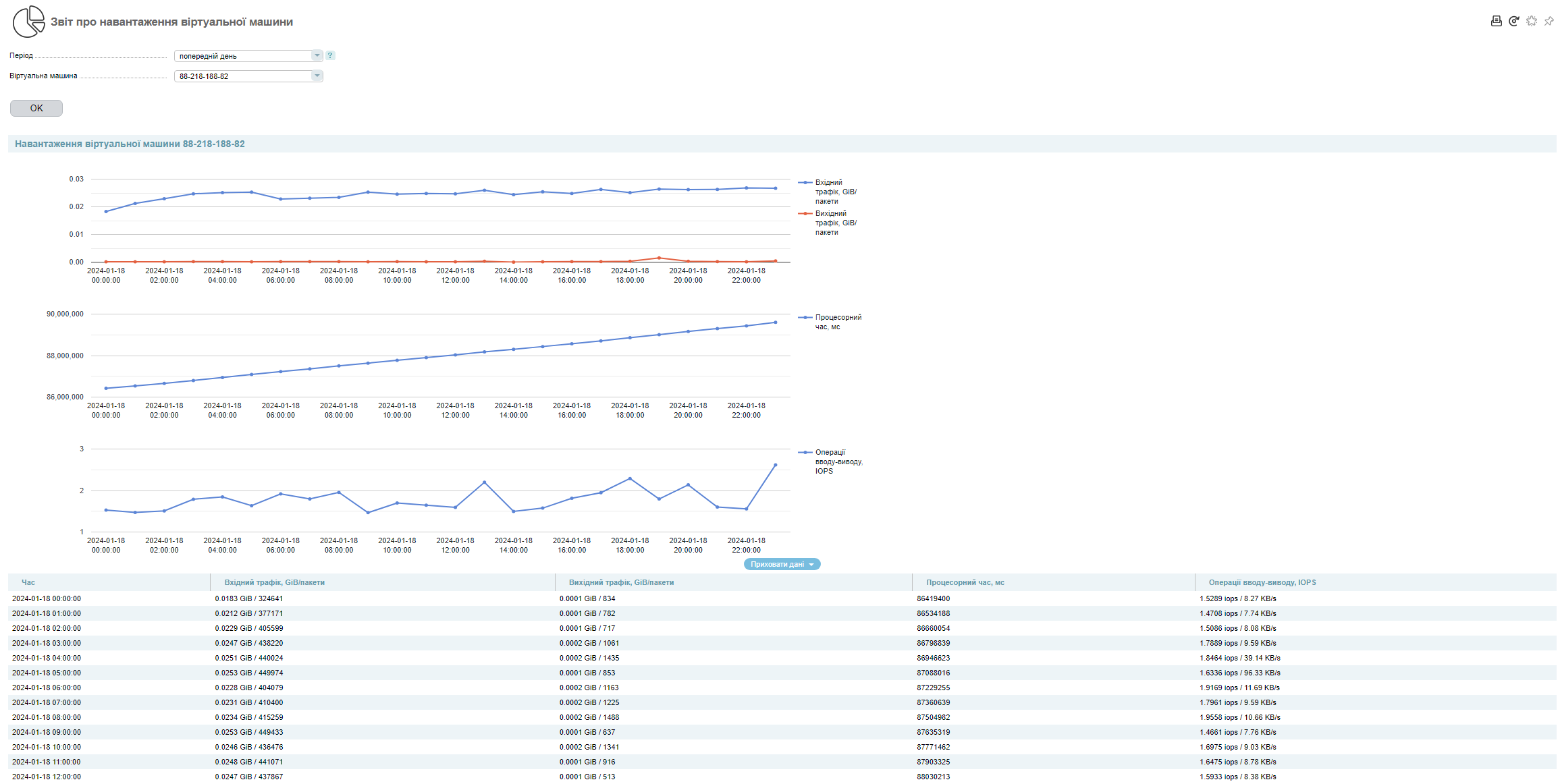Screen dimensions: 1560x784
Task: Sort by Процесорний час, мс column header
Action: click(x=965, y=582)
